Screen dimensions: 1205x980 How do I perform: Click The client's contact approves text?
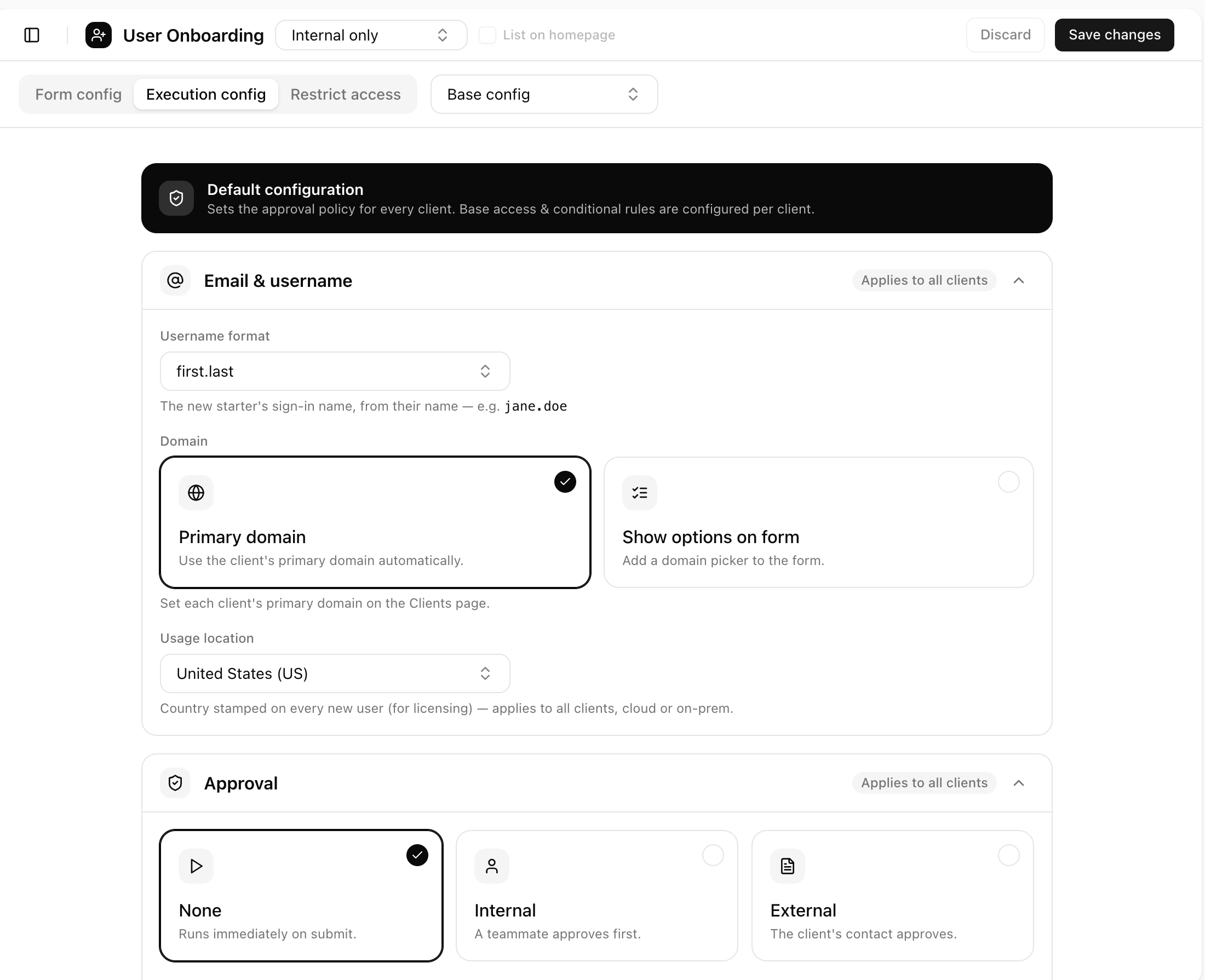864,934
